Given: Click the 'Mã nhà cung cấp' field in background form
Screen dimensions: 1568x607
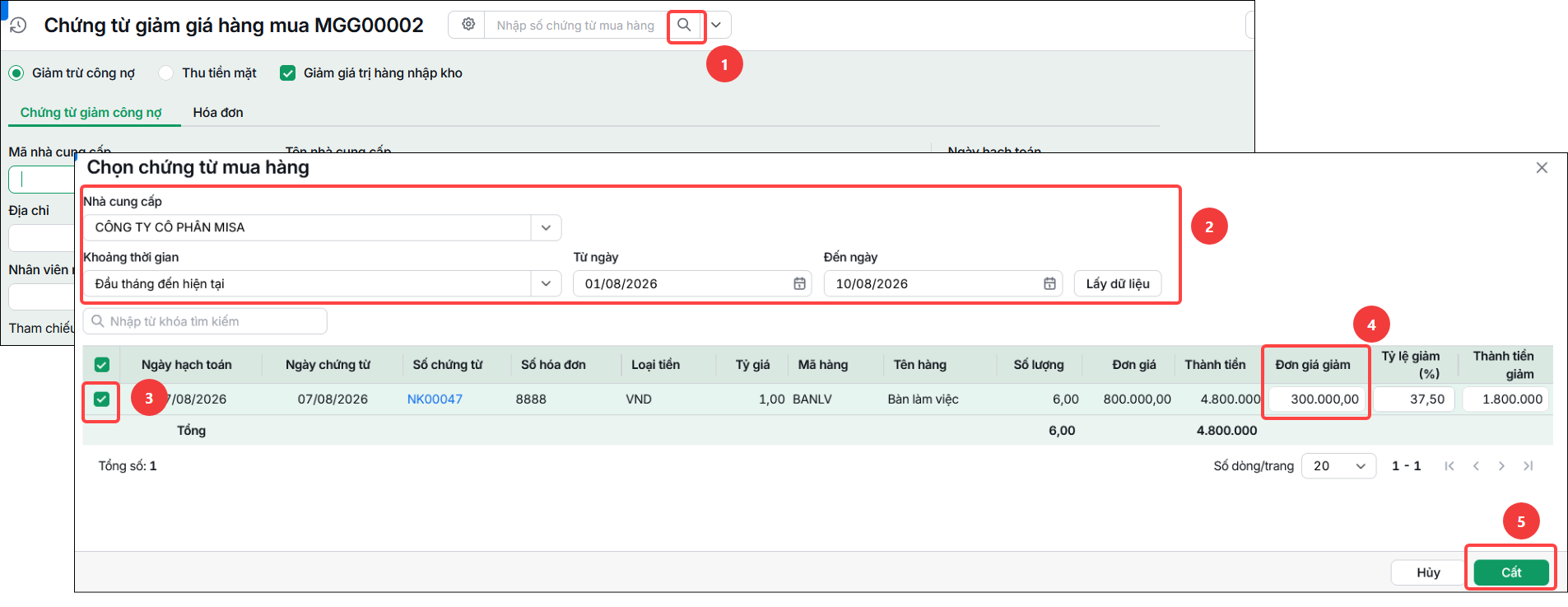Looking at the screenshot, I should [42, 179].
